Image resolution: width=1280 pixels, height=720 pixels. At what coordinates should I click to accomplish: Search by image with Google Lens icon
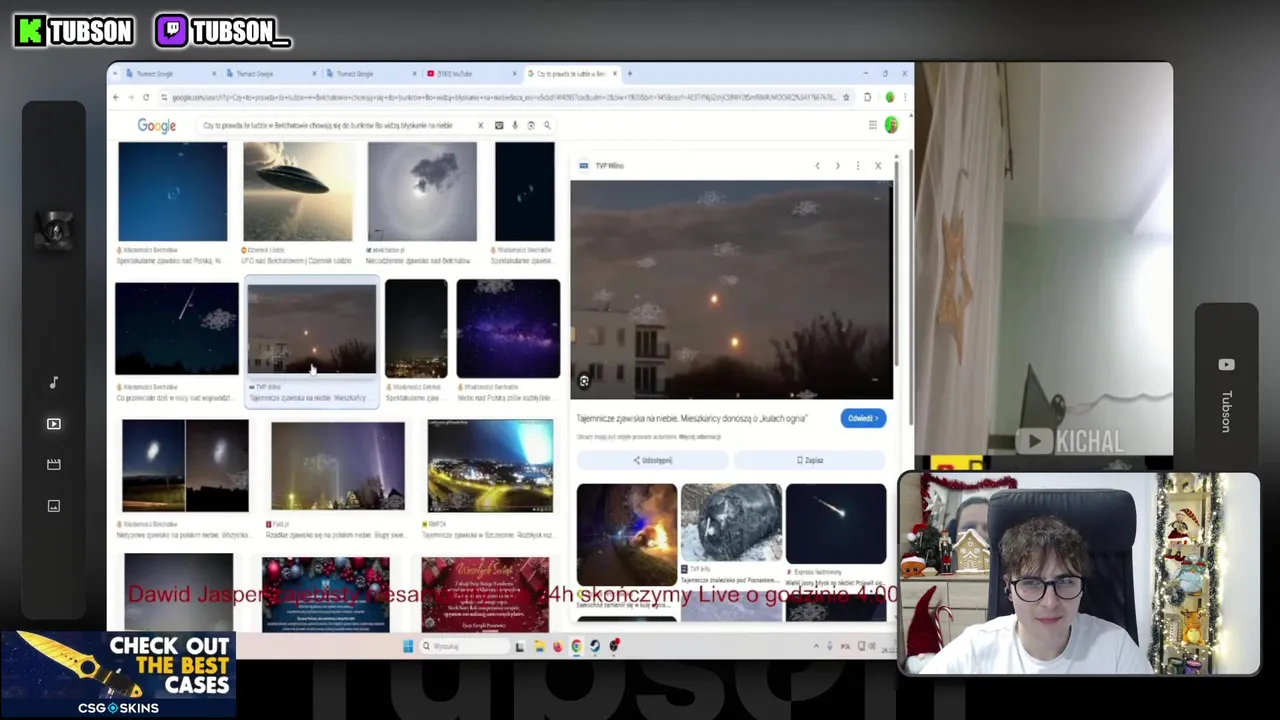pyautogui.click(x=531, y=125)
